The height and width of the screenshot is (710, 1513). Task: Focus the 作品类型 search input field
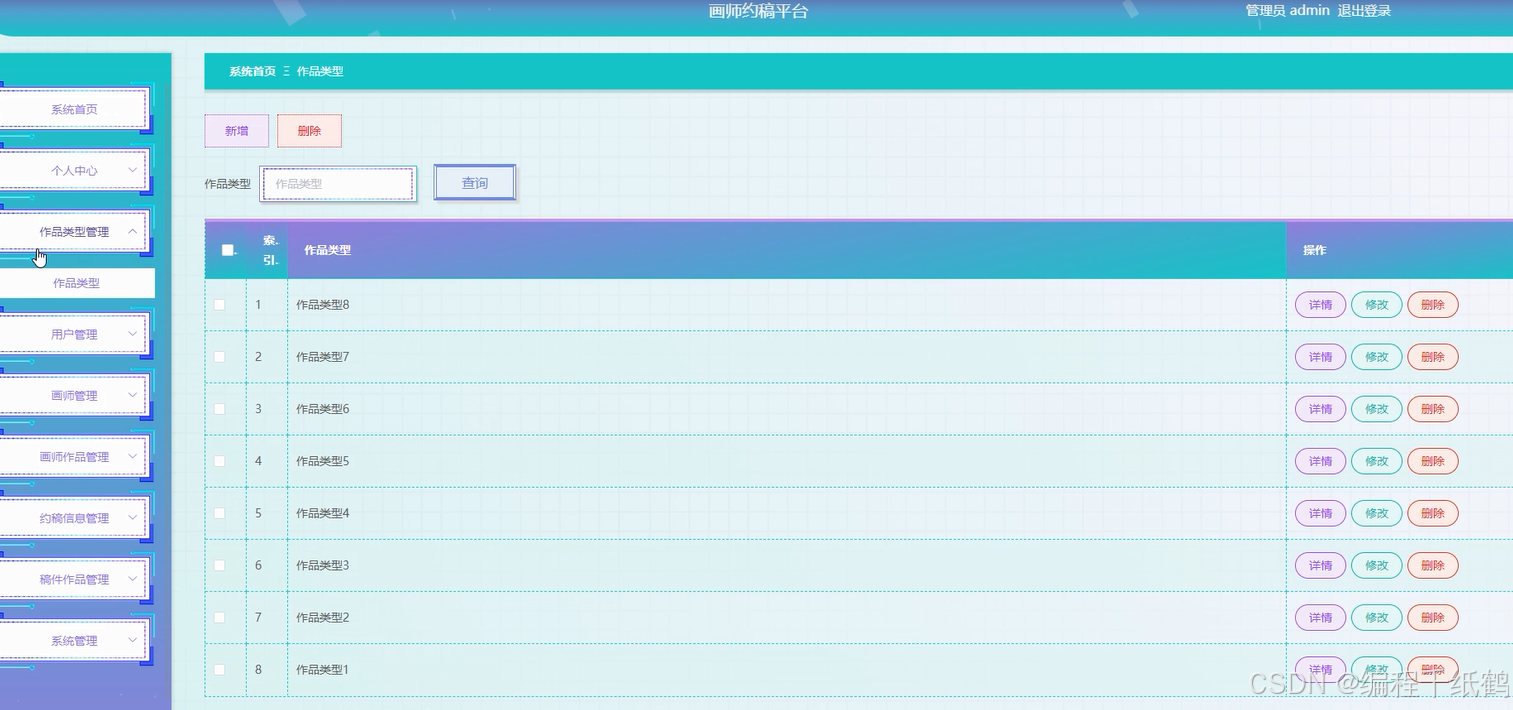[338, 184]
